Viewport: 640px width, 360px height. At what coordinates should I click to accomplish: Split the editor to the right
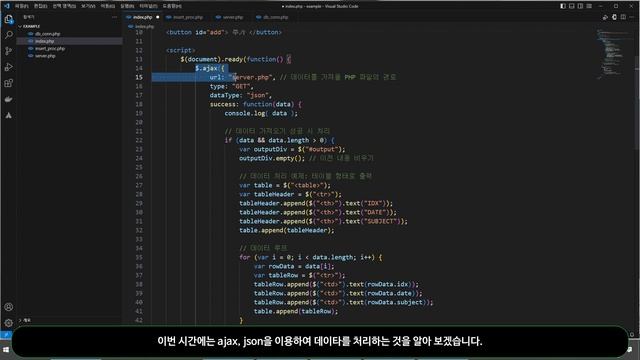click(623, 17)
